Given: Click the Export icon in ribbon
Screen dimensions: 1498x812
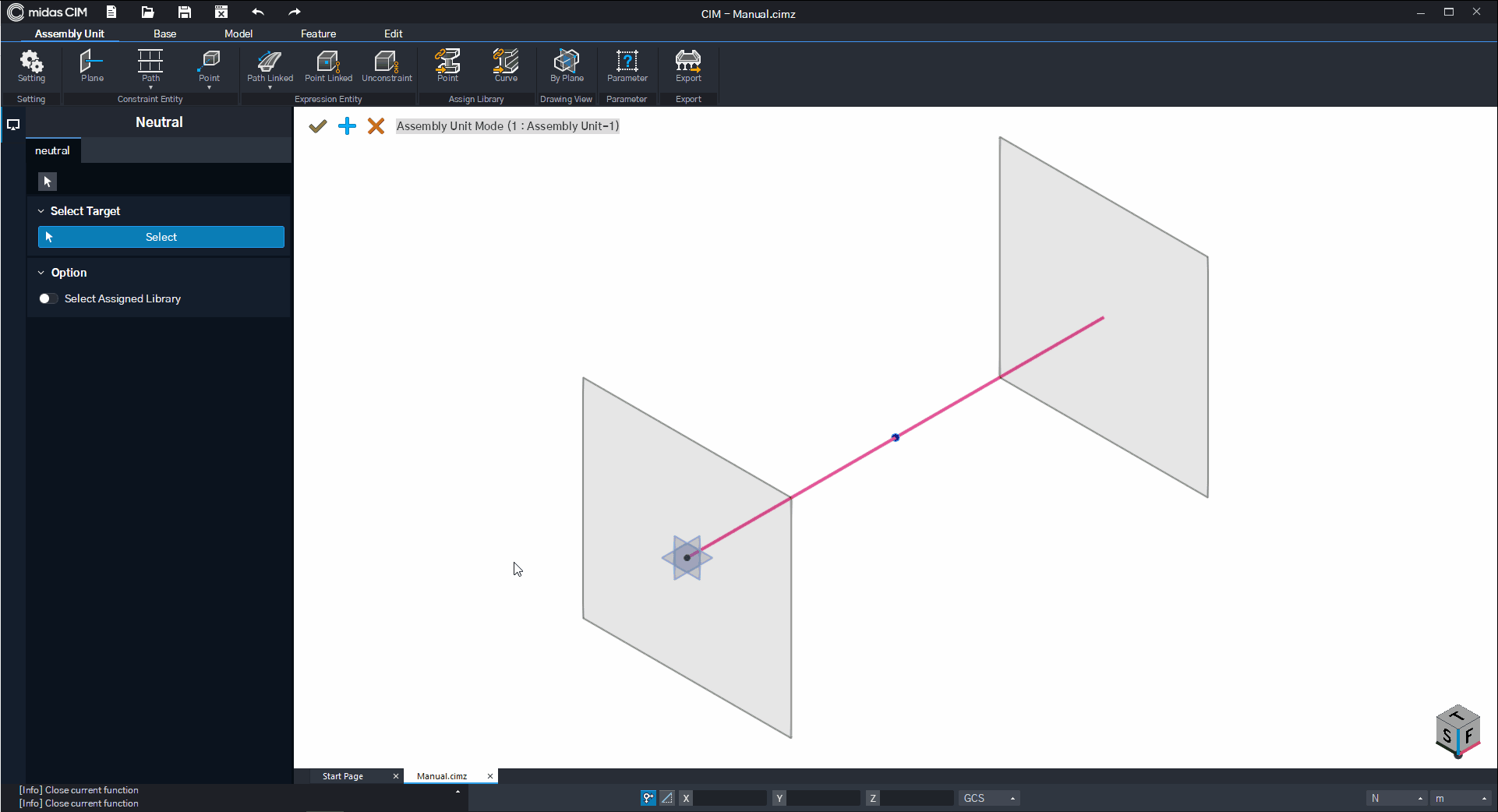Looking at the screenshot, I should 688,65.
